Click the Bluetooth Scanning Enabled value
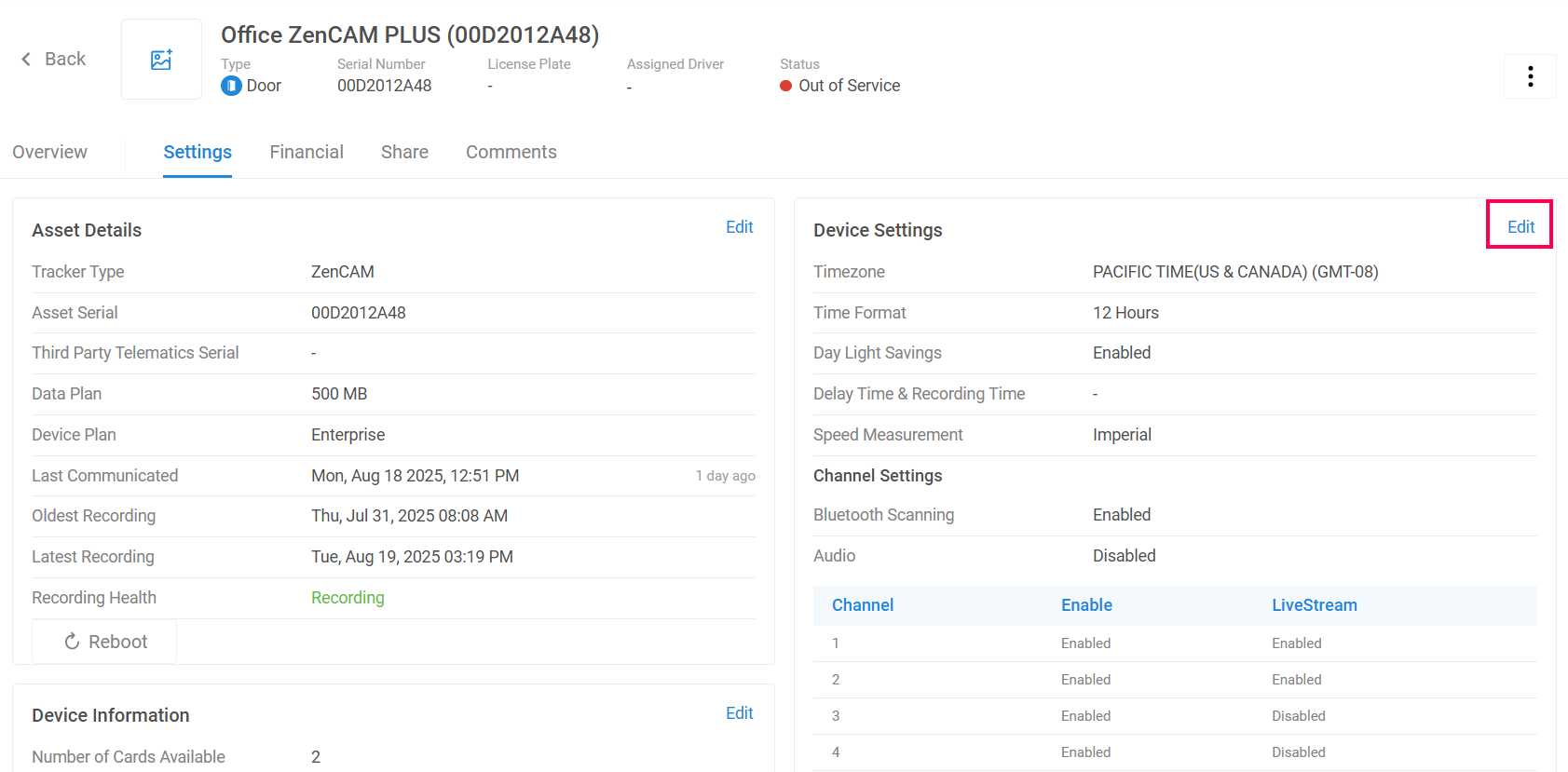 tap(1122, 515)
